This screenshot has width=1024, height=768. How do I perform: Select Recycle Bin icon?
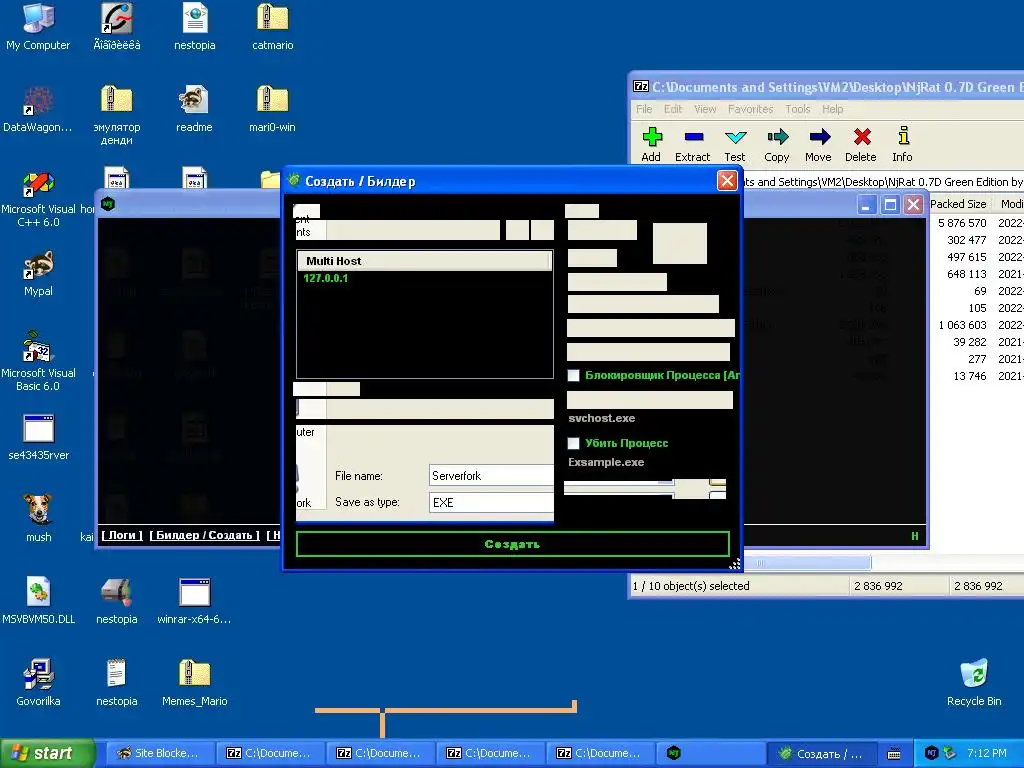click(974, 682)
